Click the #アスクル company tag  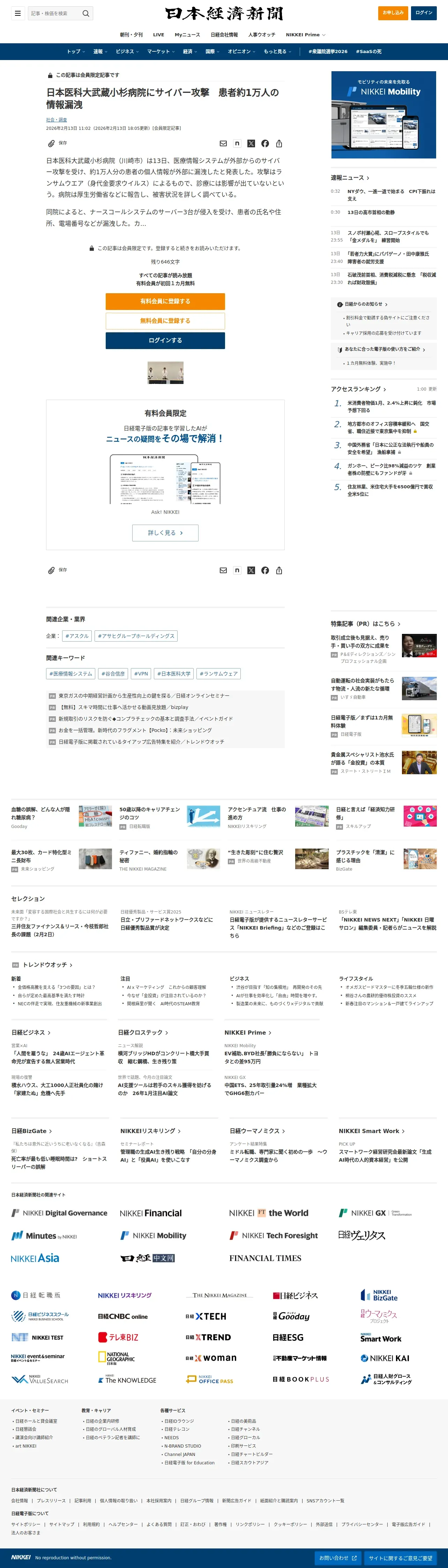tap(77, 636)
